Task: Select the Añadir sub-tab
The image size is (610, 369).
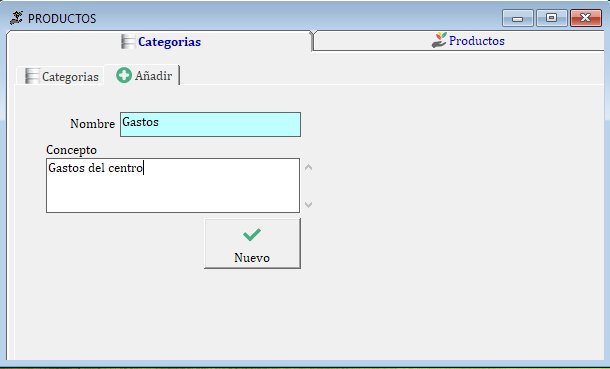Action: coord(143,75)
